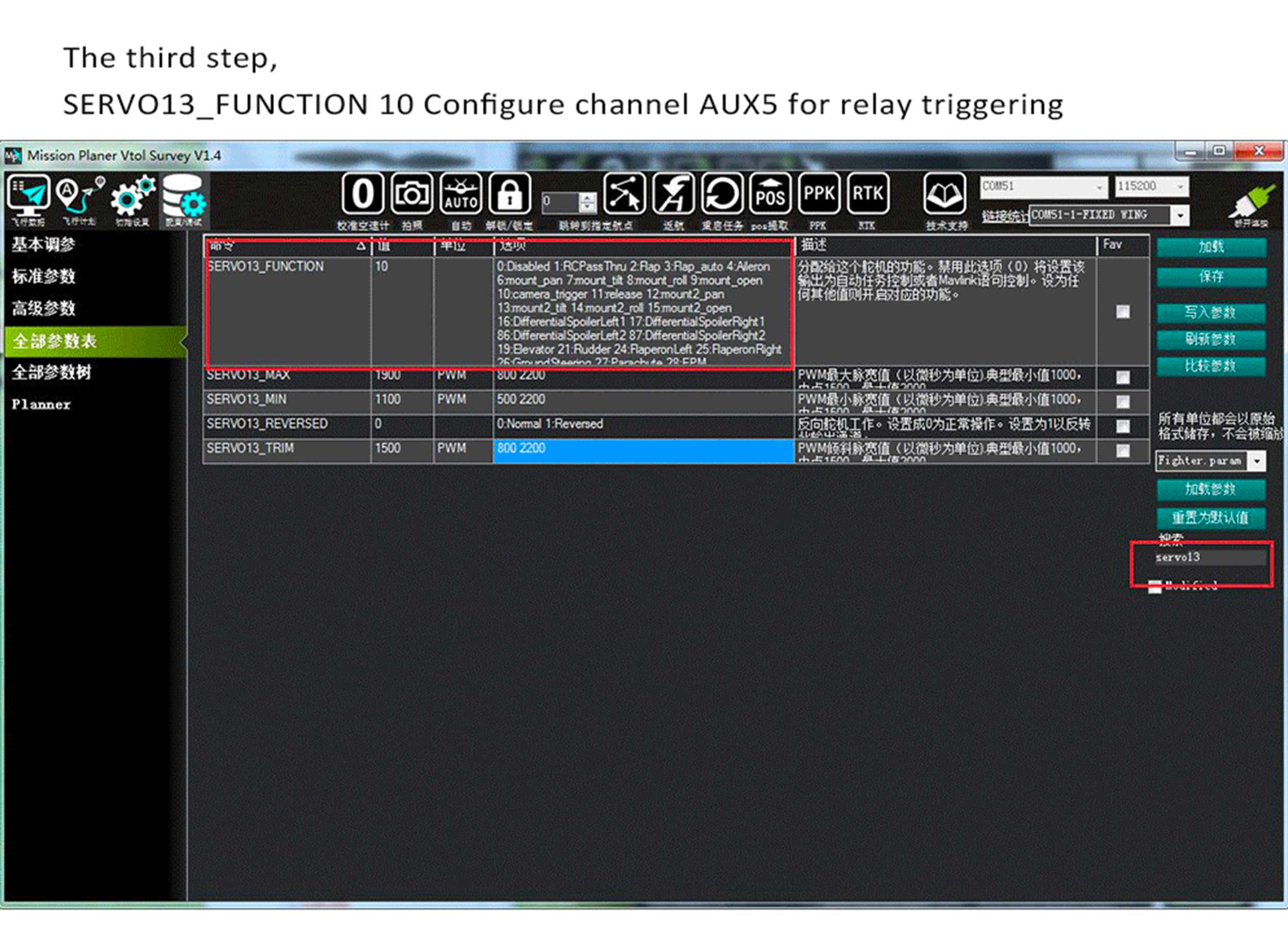The width and height of the screenshot is (1288, 942).
Task: Click the servo13 search input field
Action: (1209, 558)
